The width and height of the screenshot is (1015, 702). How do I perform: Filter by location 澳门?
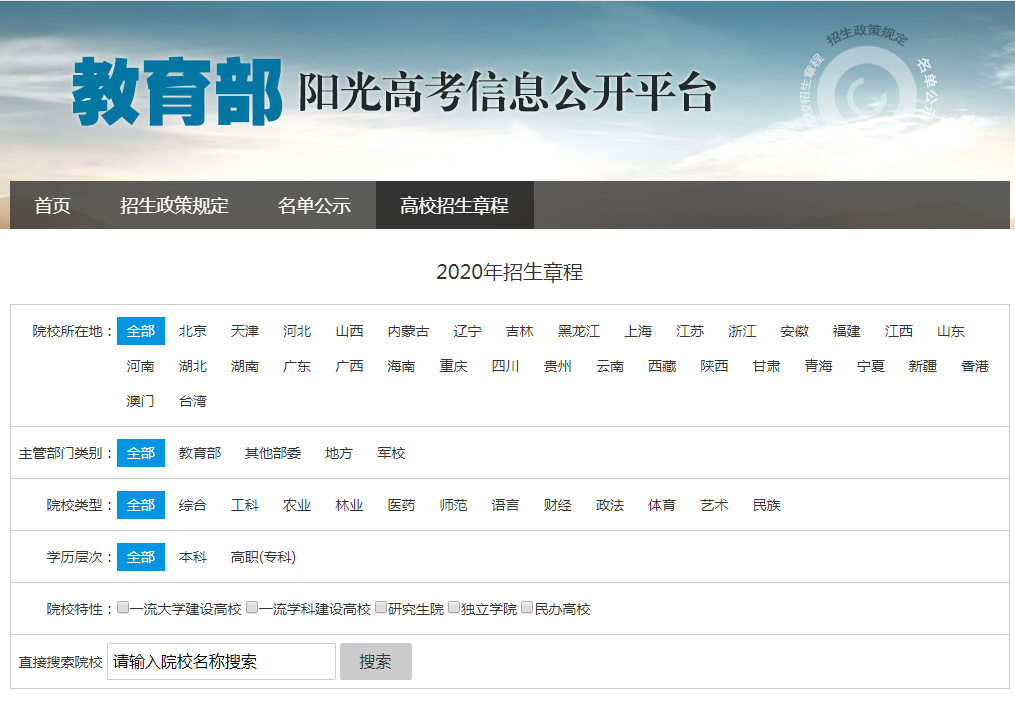[141, 401]
